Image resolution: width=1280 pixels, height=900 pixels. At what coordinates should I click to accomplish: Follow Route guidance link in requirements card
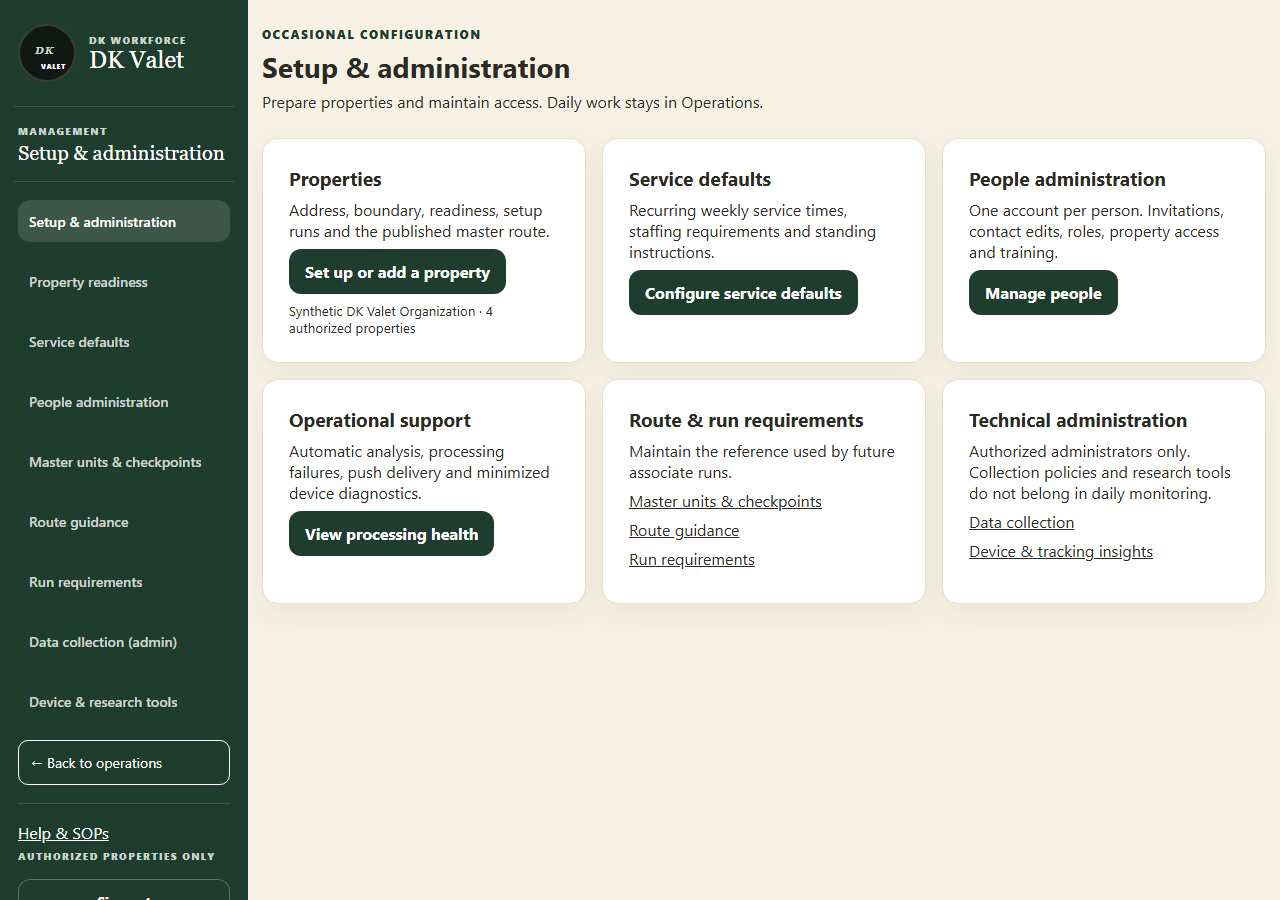click(684, 531)
